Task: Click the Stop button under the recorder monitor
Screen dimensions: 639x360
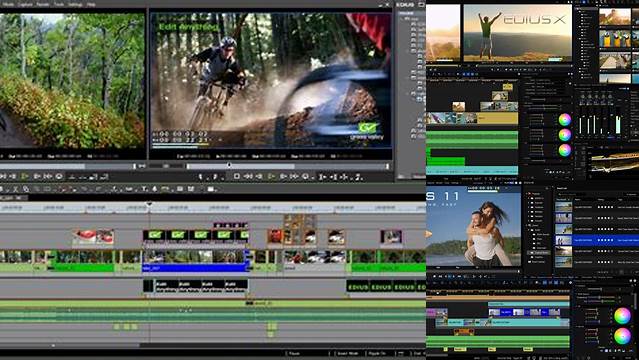Action: 237,177
